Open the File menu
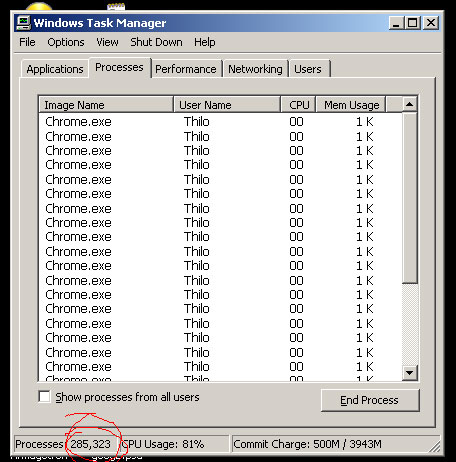456x462 pixels. tap(27, 42)
